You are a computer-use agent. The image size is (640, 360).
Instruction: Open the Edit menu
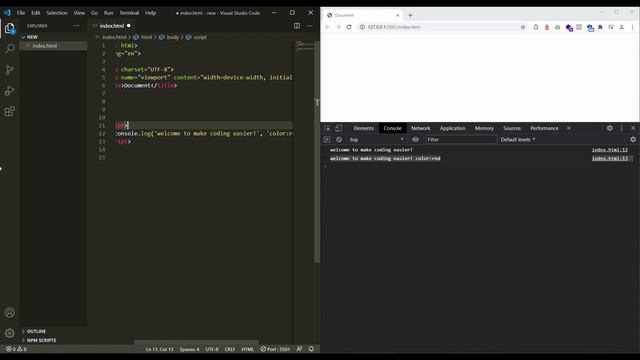[36, 13]
